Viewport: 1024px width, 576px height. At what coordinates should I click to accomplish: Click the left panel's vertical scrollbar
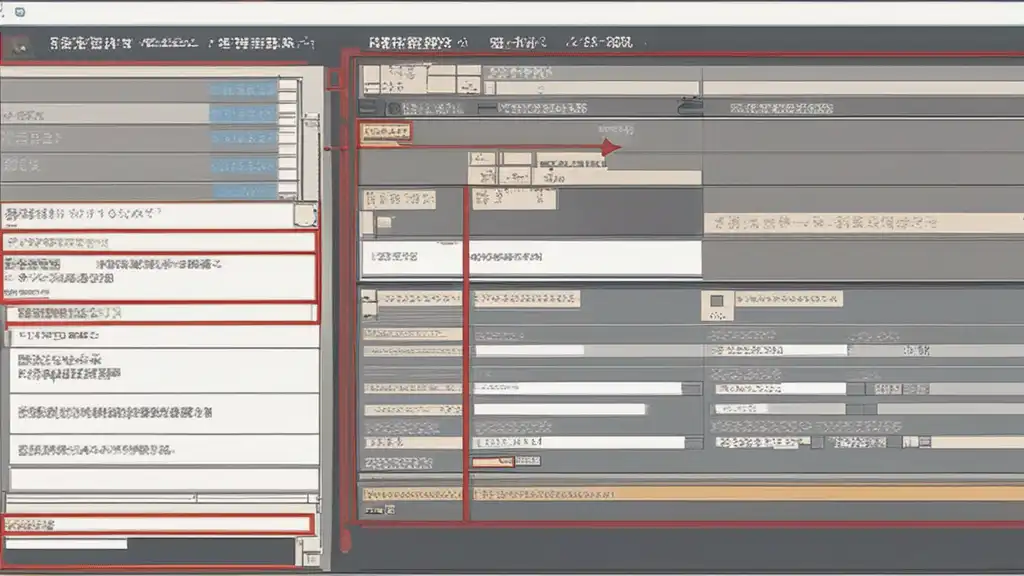312,155
